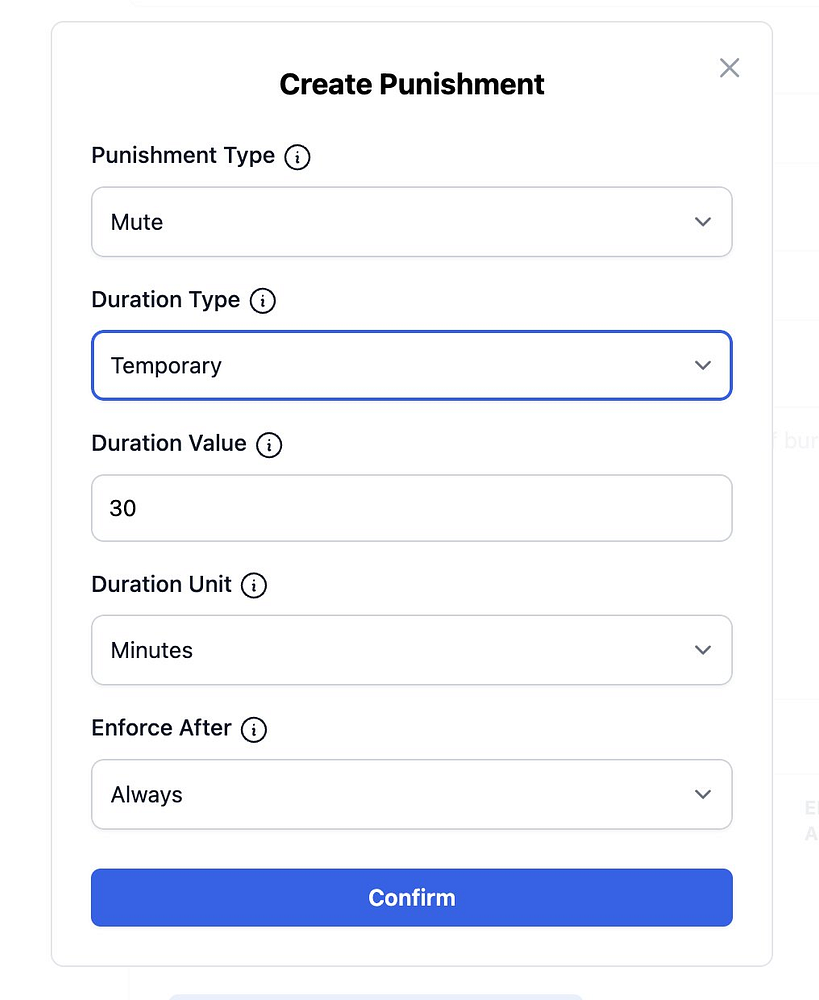Show info for Duration Type
The image size is (819, 1000).
263,301
